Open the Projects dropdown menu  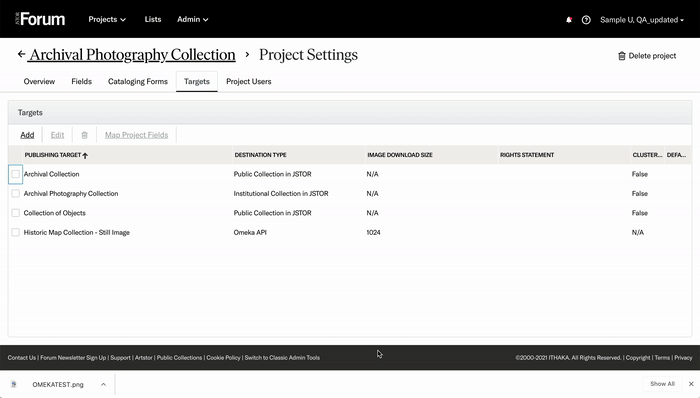click(107, 19)
